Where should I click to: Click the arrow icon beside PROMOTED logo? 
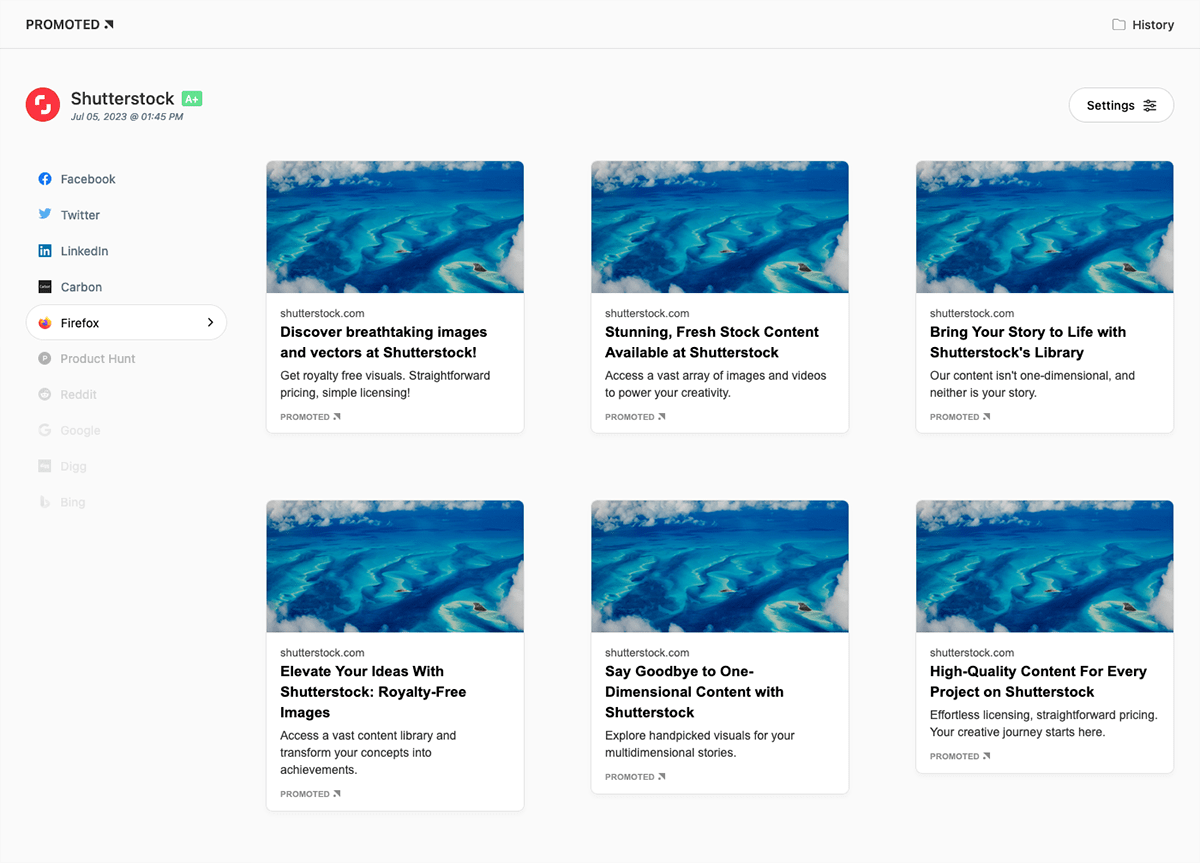(x=109, y=24)
